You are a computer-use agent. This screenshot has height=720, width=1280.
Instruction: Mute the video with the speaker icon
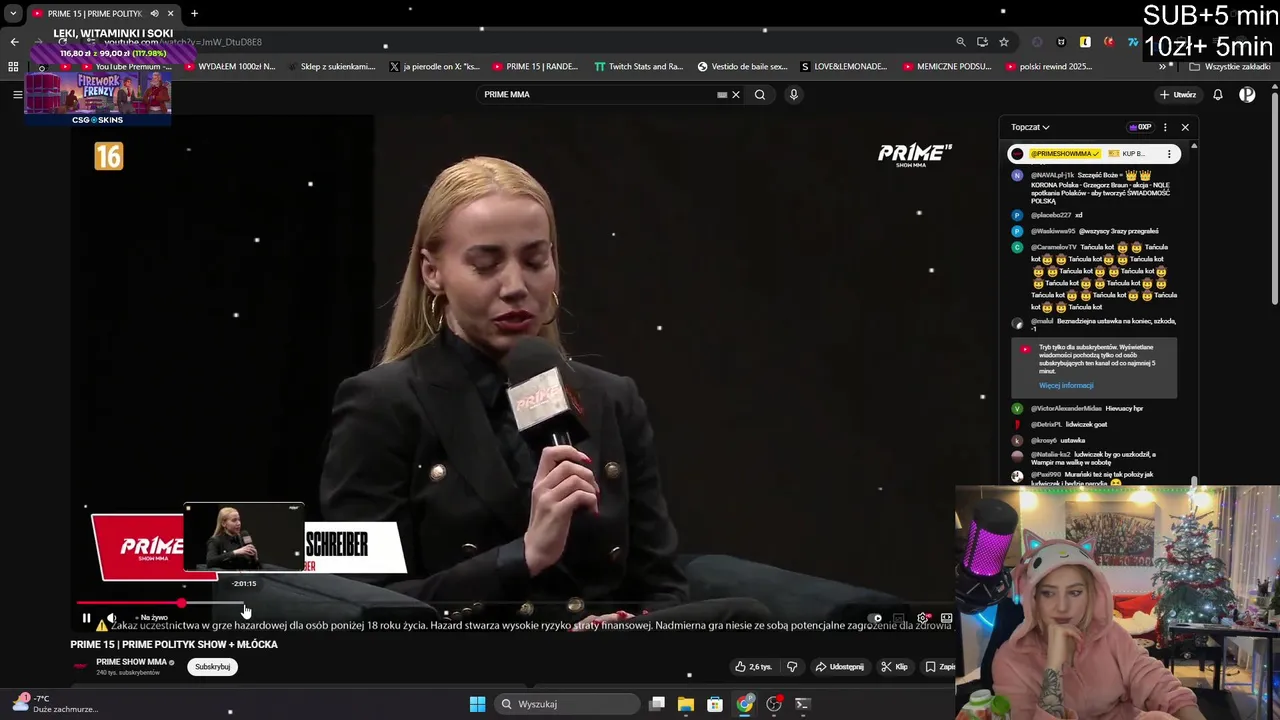point(112,618)
